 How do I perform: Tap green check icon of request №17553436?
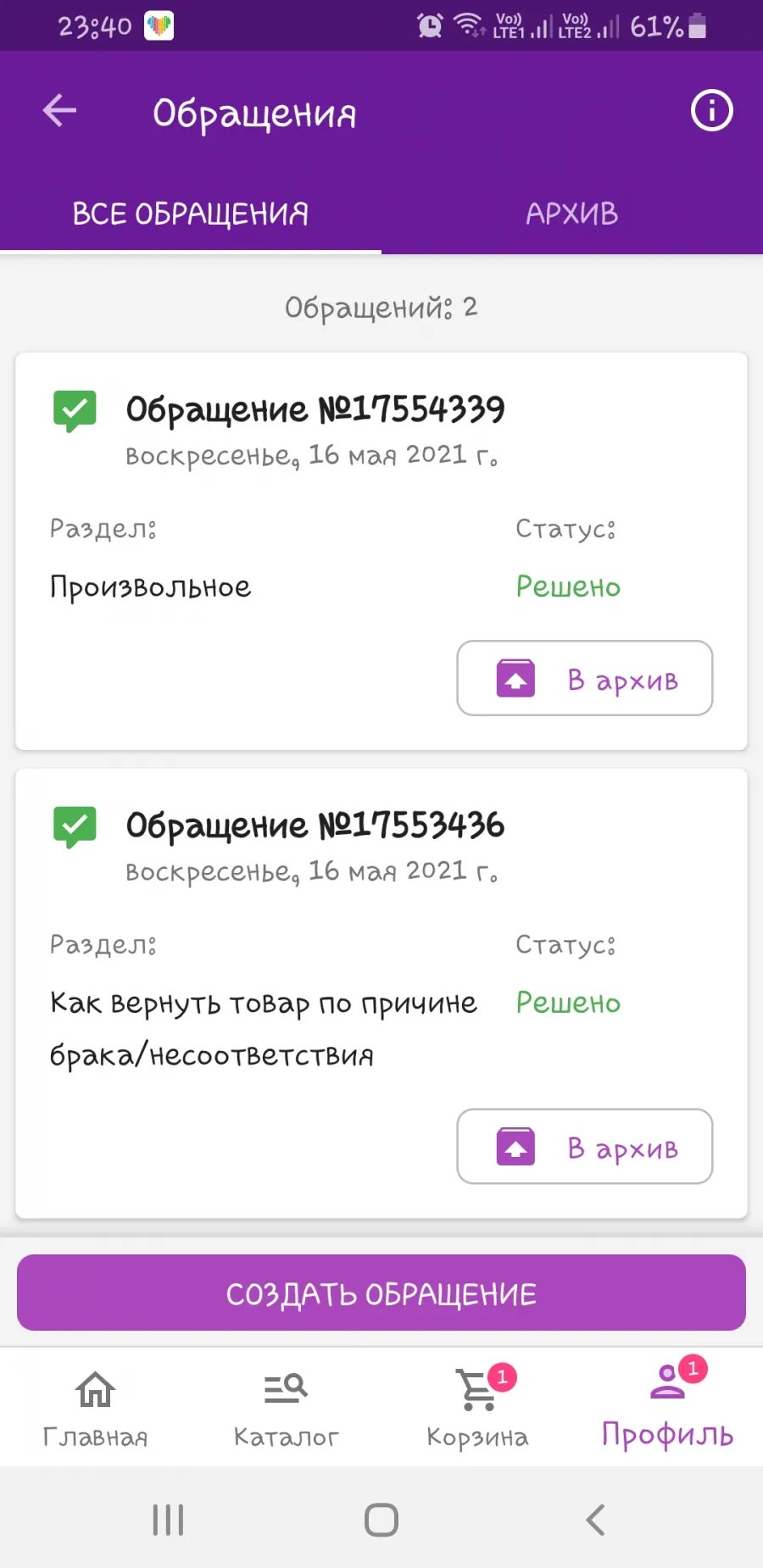[75, 827]
